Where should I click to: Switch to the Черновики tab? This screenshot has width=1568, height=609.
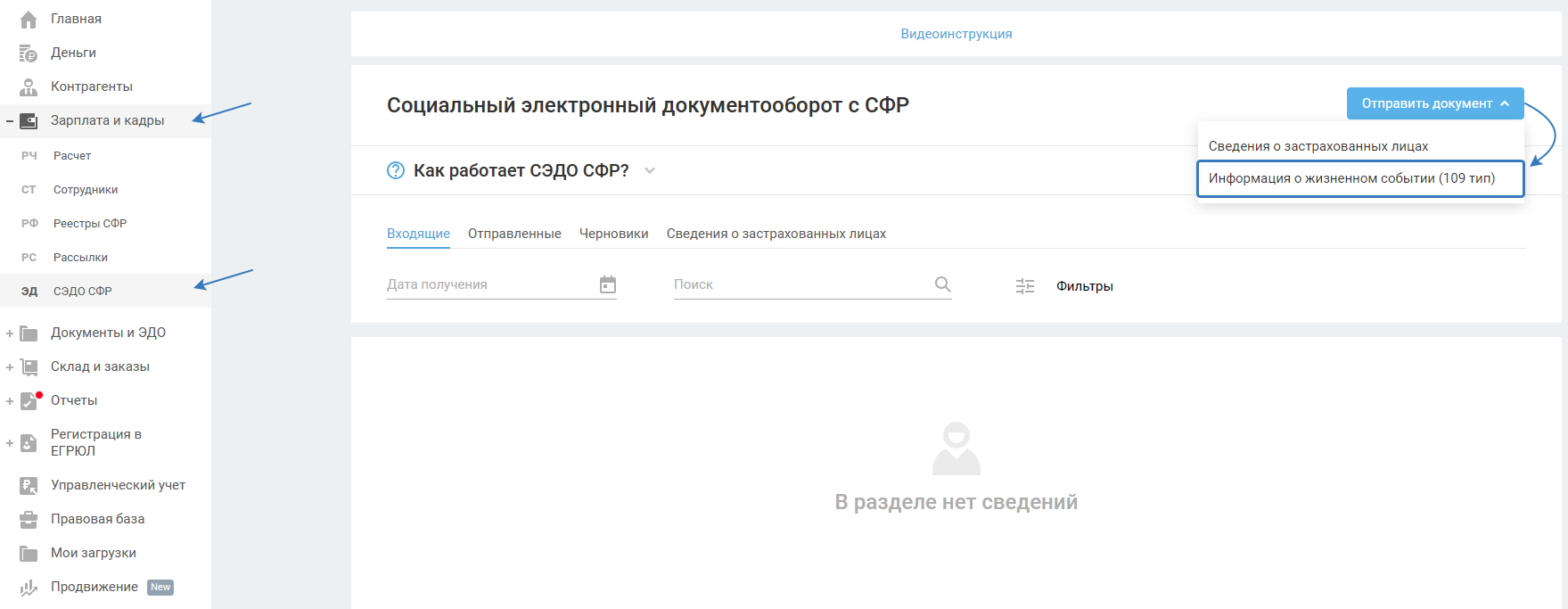click(614, 234)
